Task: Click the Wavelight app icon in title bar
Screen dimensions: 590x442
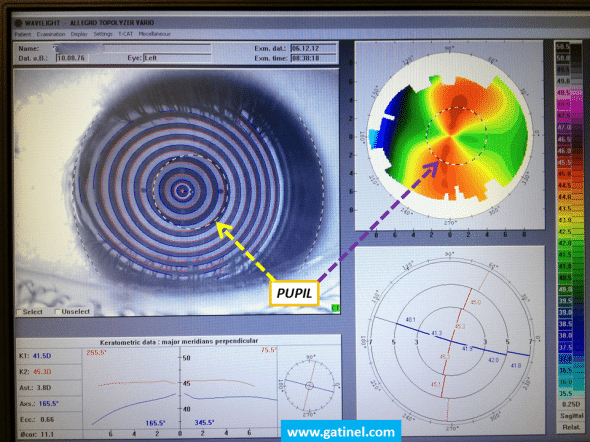Action: 18,23
